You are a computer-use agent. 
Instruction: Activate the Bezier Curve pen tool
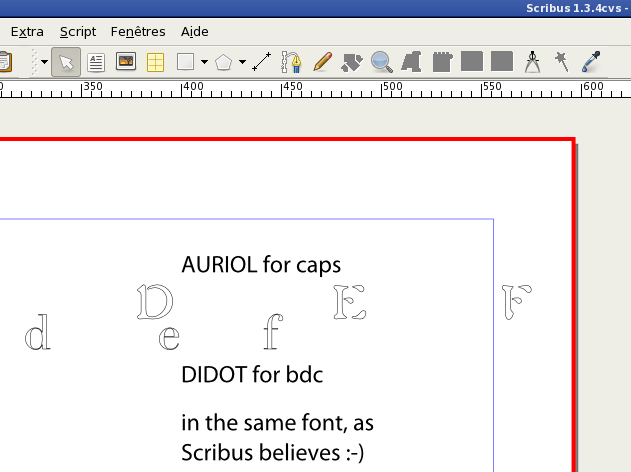coord(291,62)
